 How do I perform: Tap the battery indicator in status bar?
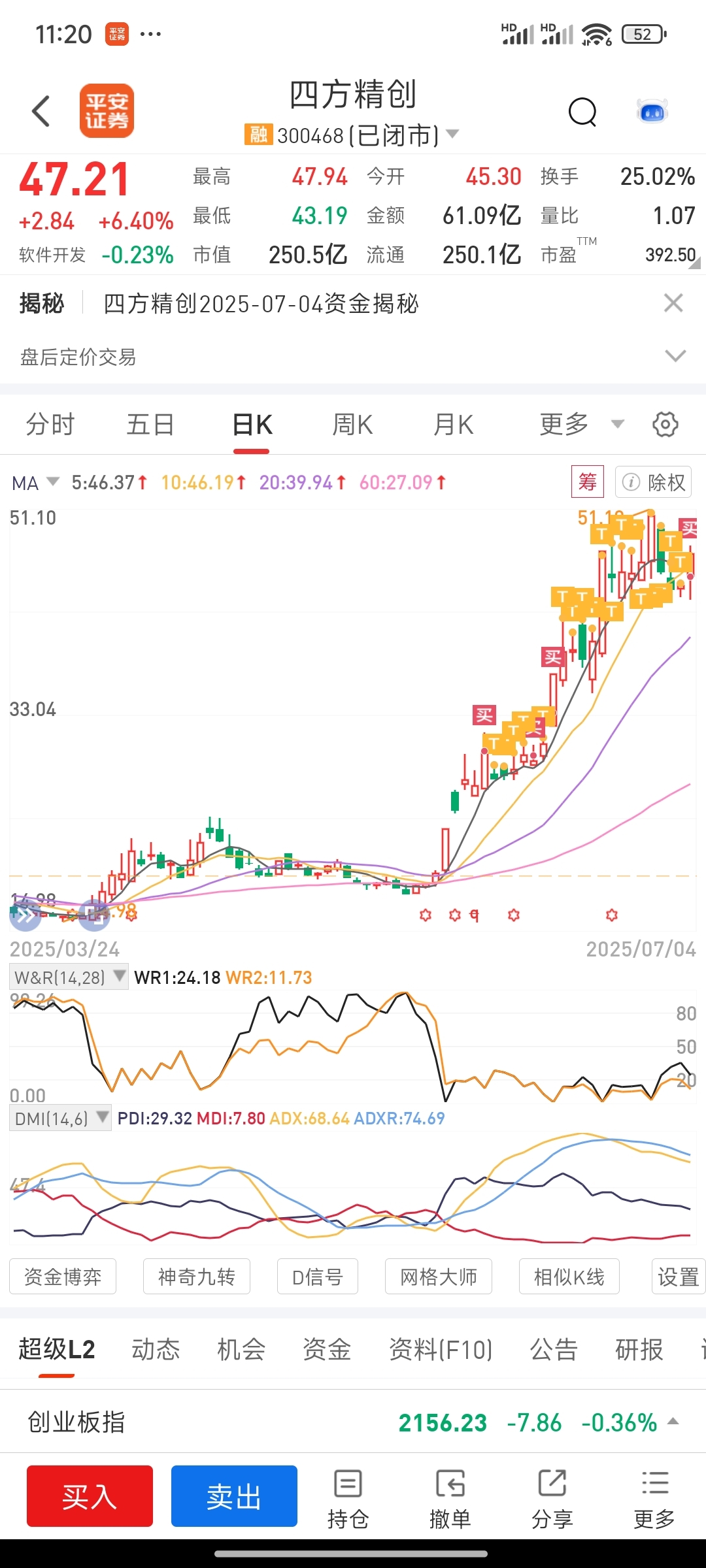[644, 34]
